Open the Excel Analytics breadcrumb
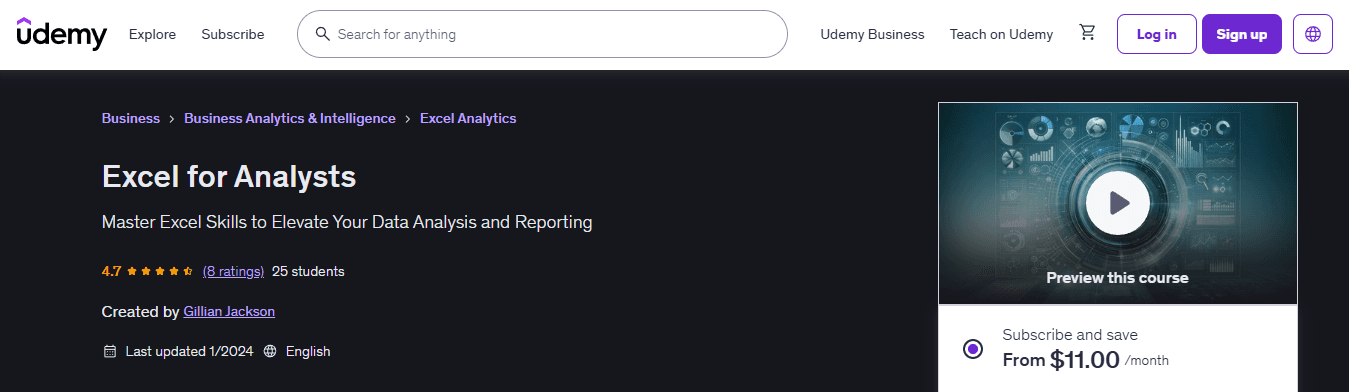The image size is (1349, 392). click(468, 118)
